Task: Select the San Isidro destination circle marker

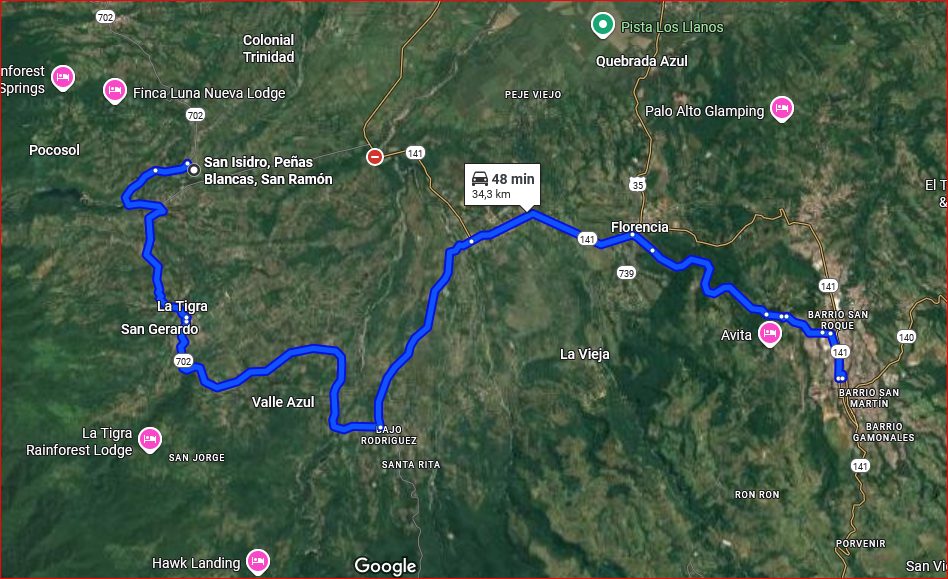Action: tap(193, 170)
